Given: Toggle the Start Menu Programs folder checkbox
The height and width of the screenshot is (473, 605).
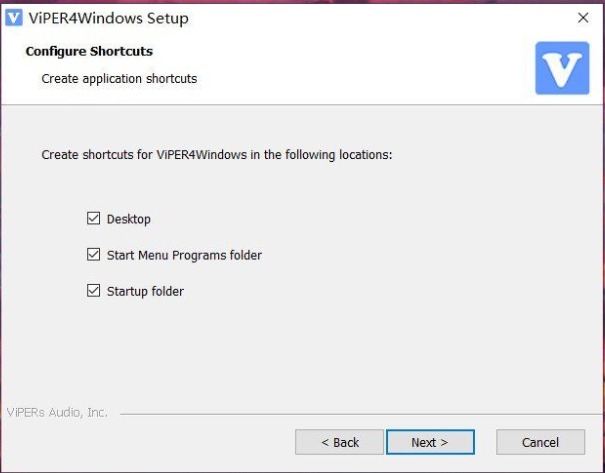Looking at the screenshot, I should click(x=94, y=255).
